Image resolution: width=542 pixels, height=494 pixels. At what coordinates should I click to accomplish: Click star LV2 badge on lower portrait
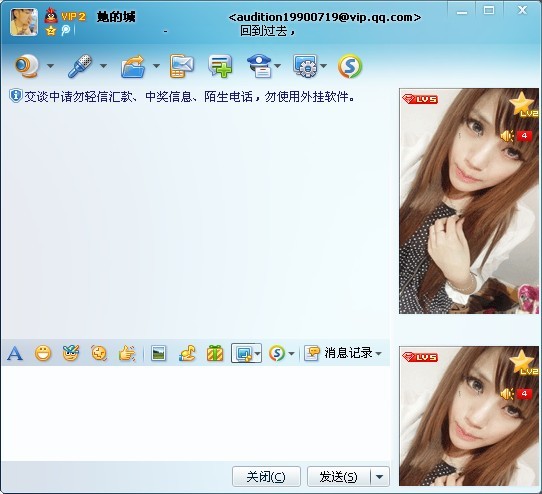click(523, 363)
